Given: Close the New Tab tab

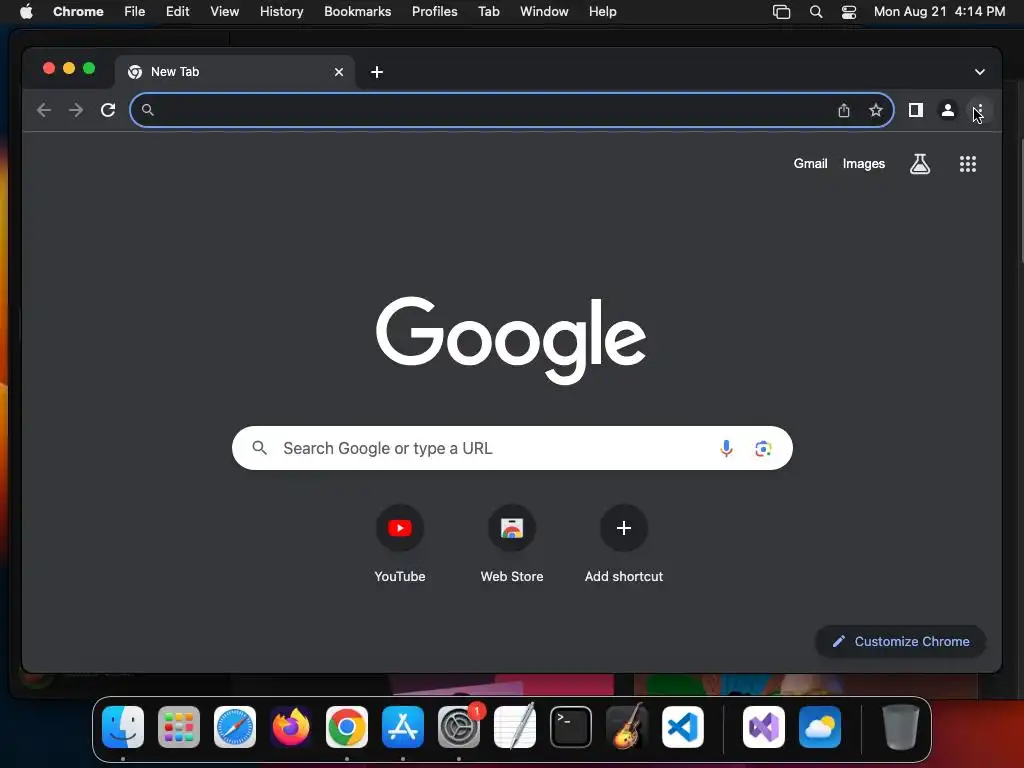Looking at the screenshot, I should [x=339, y=72].
